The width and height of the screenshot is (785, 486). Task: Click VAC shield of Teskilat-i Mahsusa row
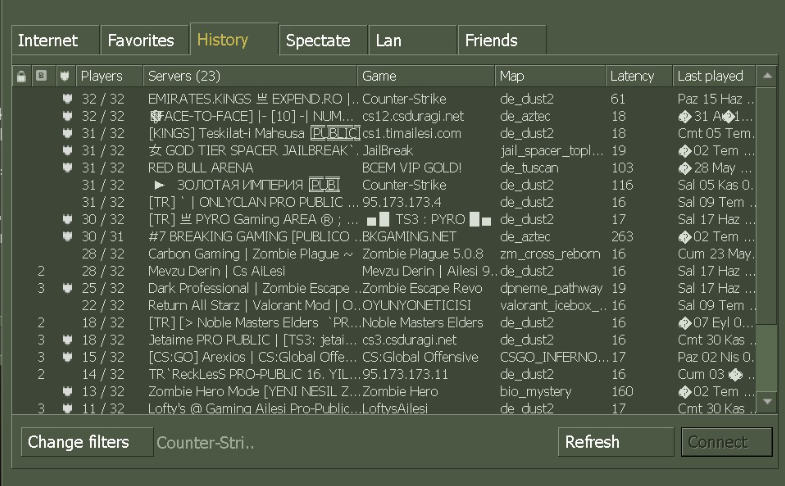(x=67, y=133)
